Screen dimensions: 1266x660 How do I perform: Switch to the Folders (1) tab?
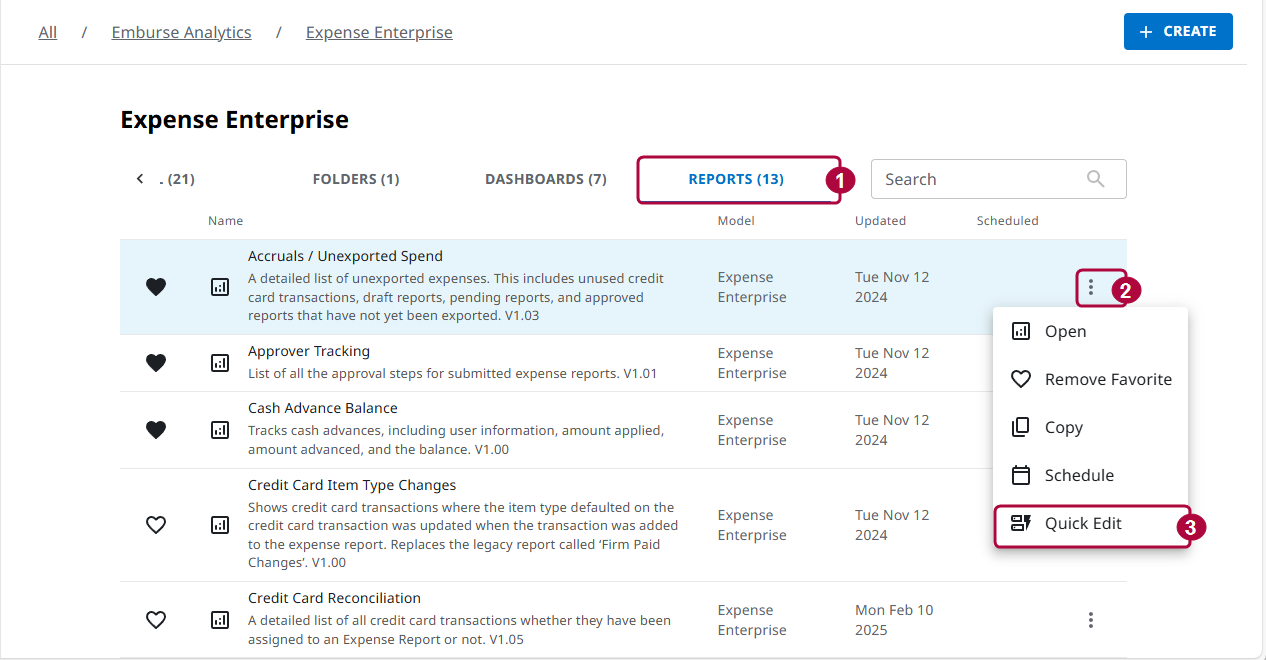coord(356,179)
